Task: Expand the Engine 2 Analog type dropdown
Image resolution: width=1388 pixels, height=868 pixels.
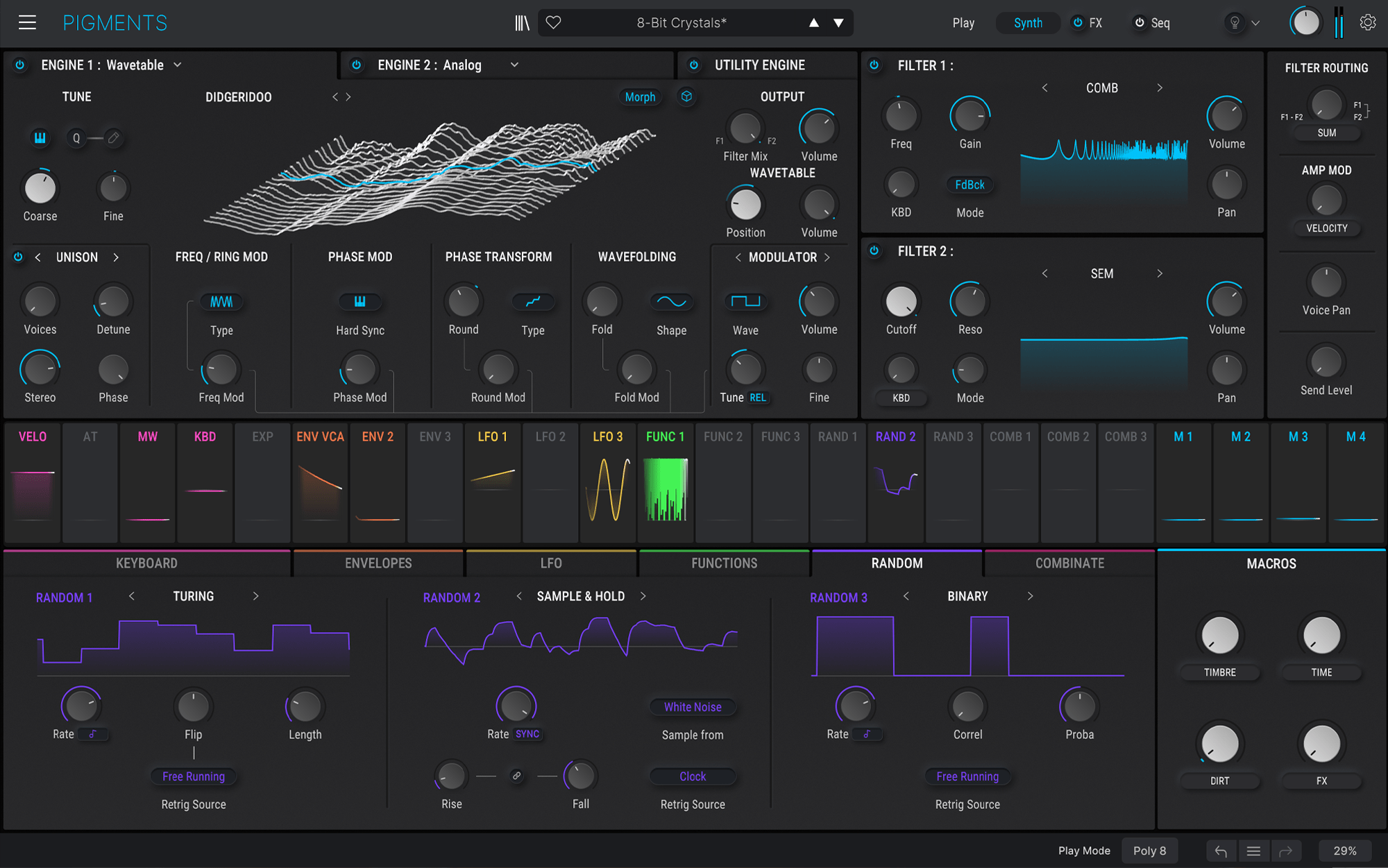Action: click(514, 65)
